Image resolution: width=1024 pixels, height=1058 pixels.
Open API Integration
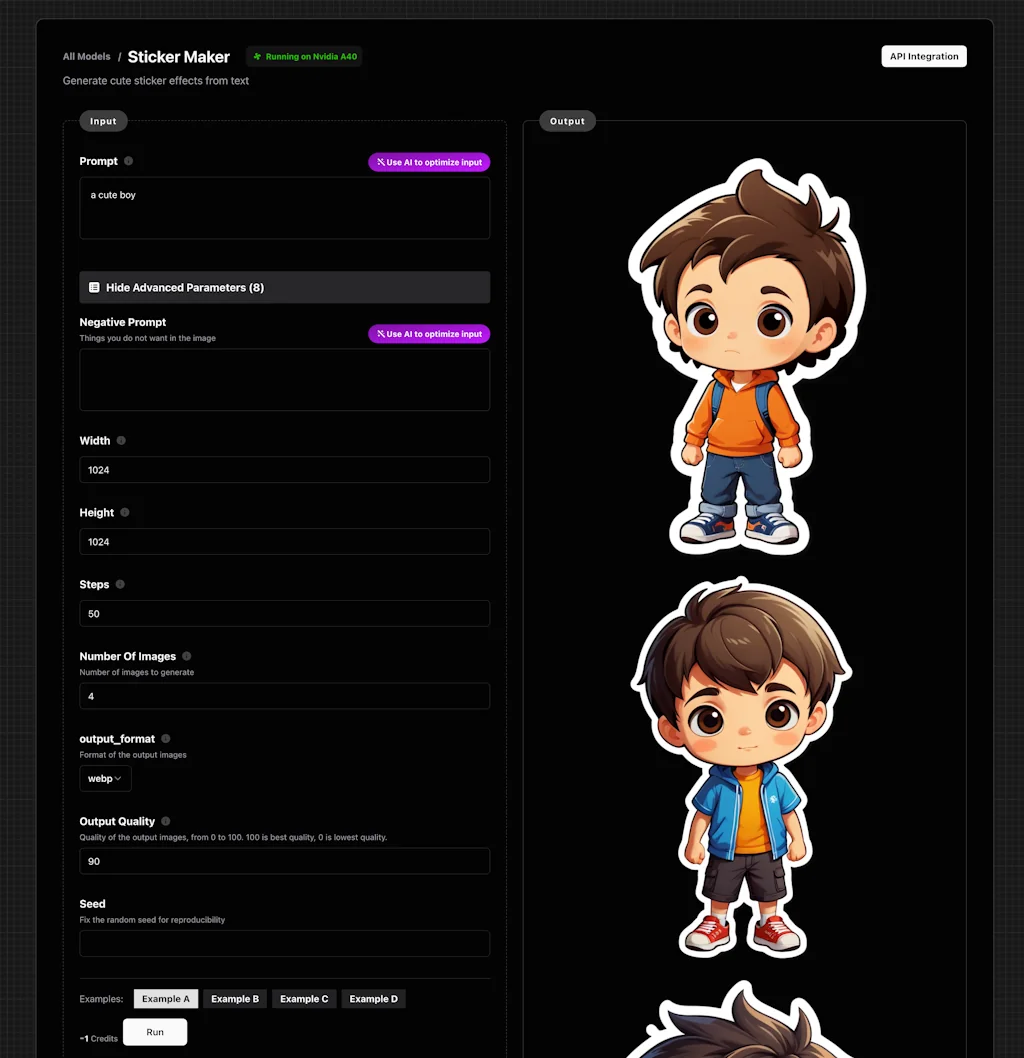click(923, 56)
